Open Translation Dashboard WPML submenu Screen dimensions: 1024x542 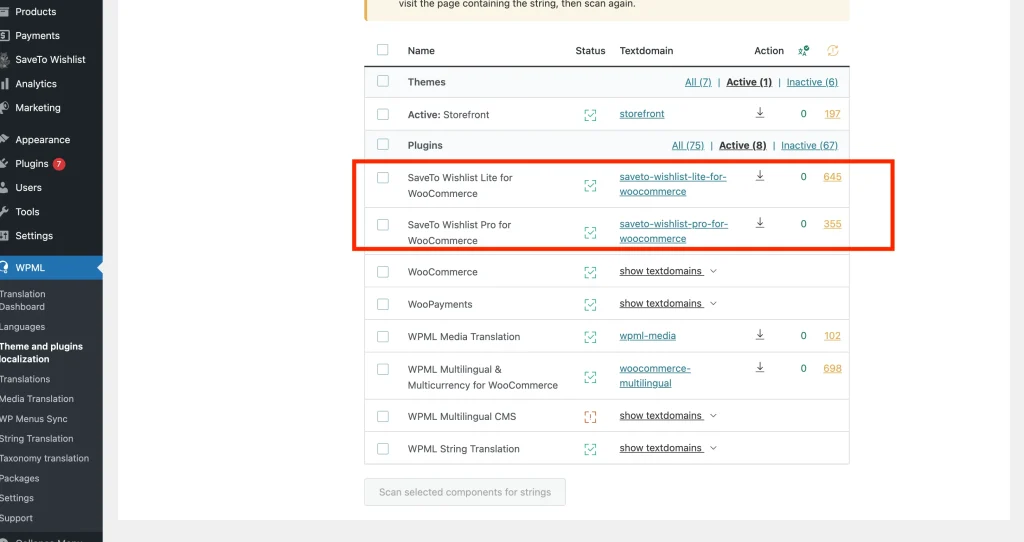pyautogui.click(x=23, y=300)
